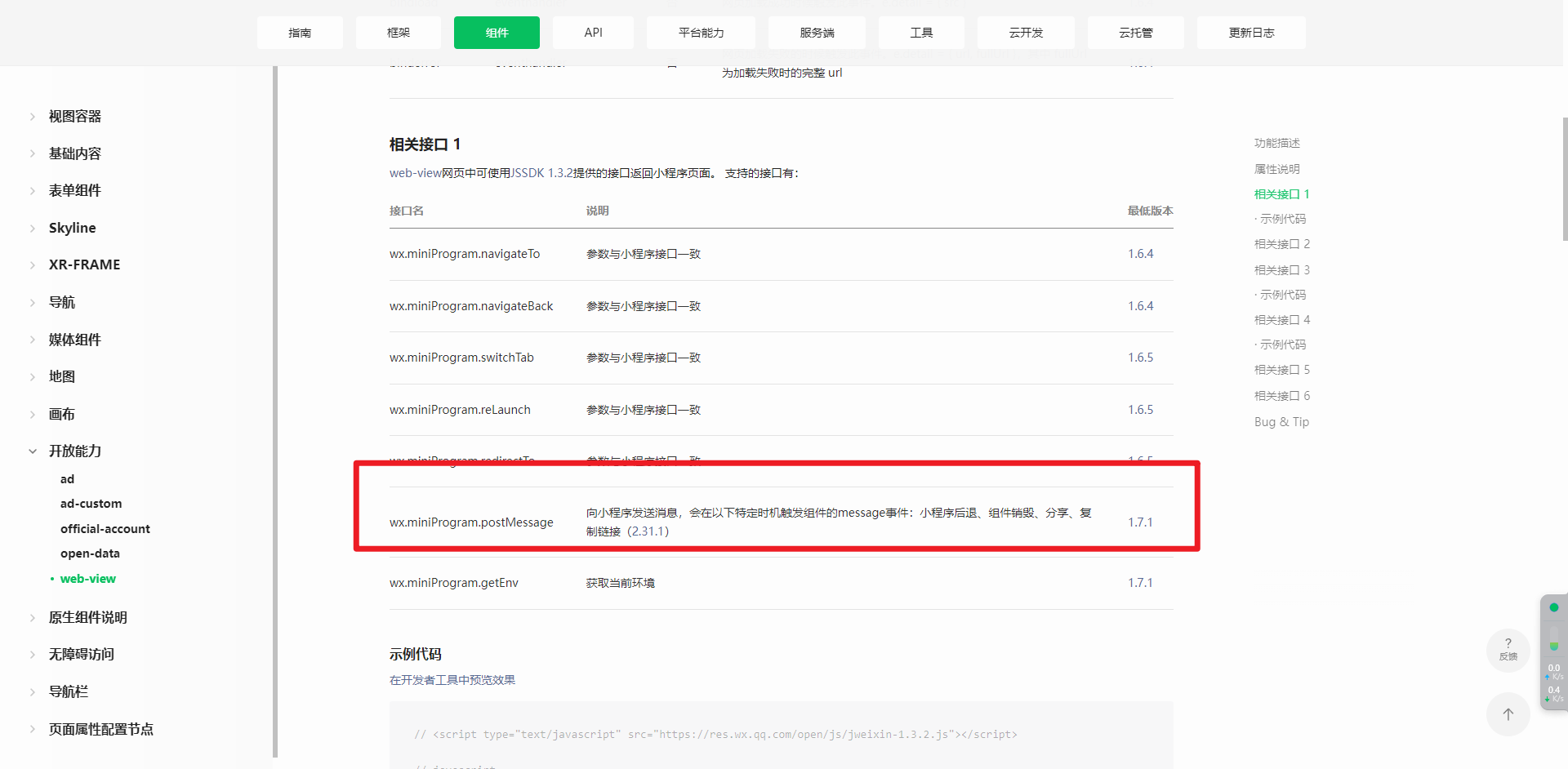Click the wx.miniProgram.switchTab interface name

[461, 358]
